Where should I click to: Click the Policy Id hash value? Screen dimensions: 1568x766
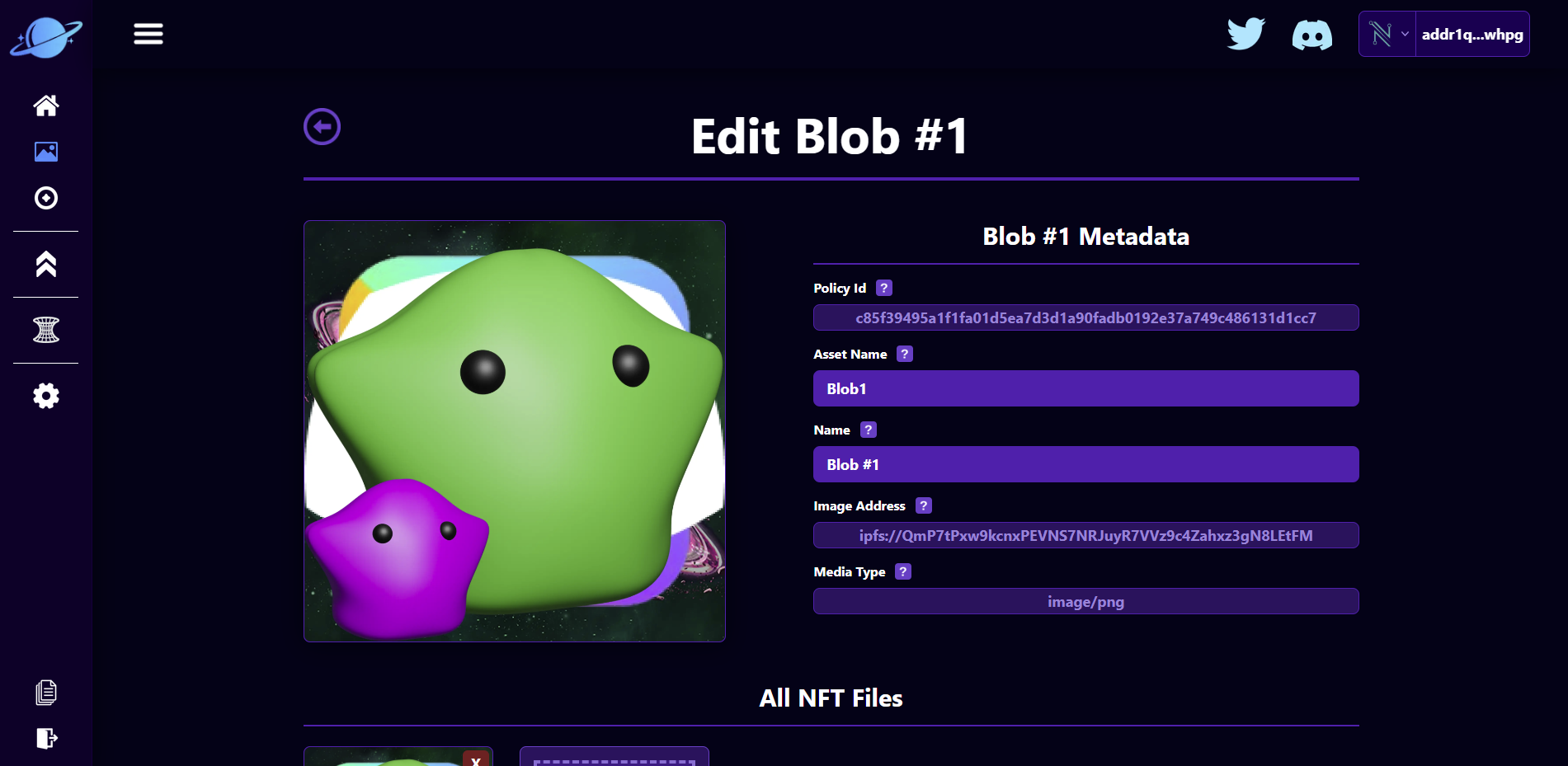(x=1085, y=317)
